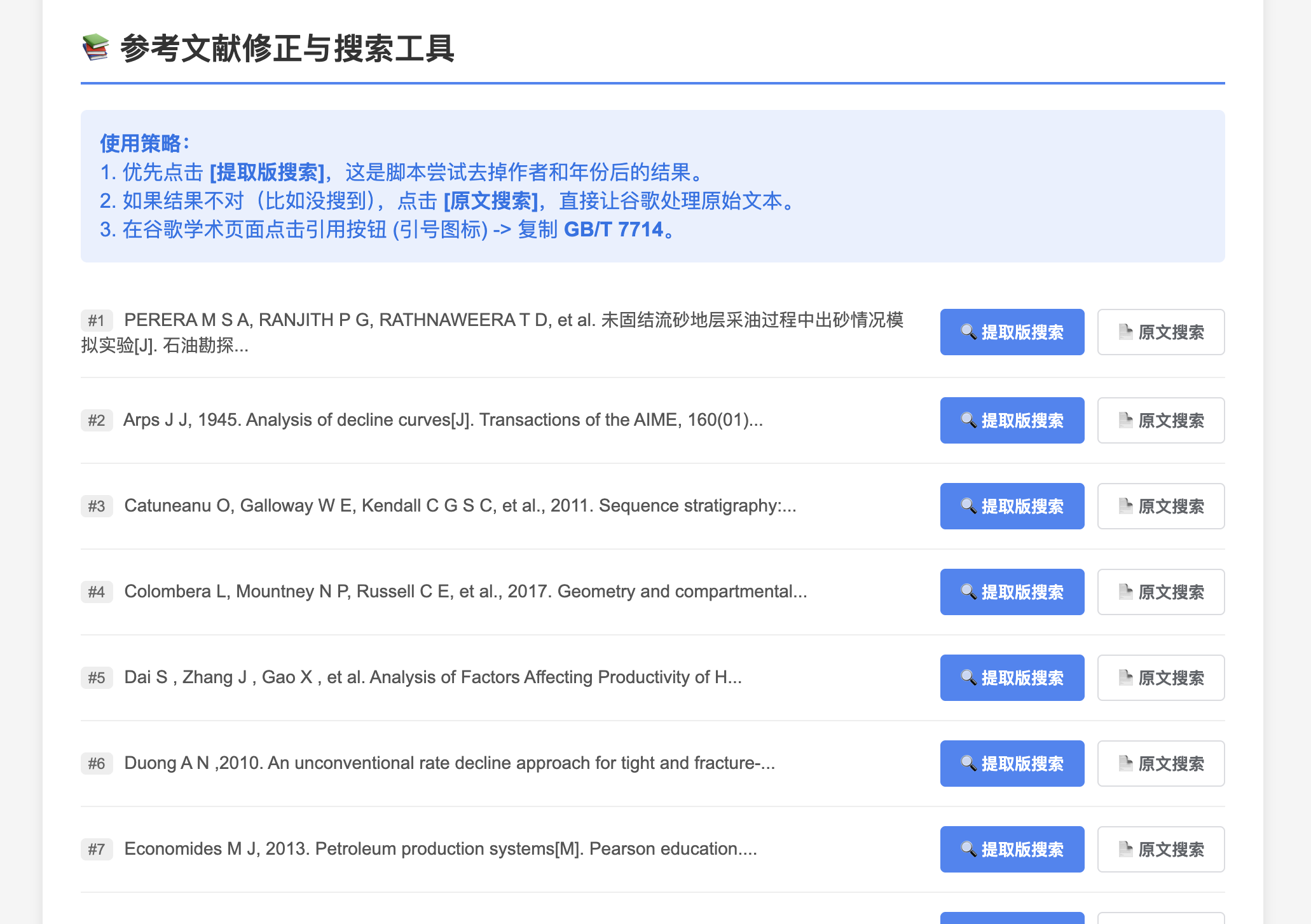Click magnifier icon on reference #3 search button

(x=968, y=506)
